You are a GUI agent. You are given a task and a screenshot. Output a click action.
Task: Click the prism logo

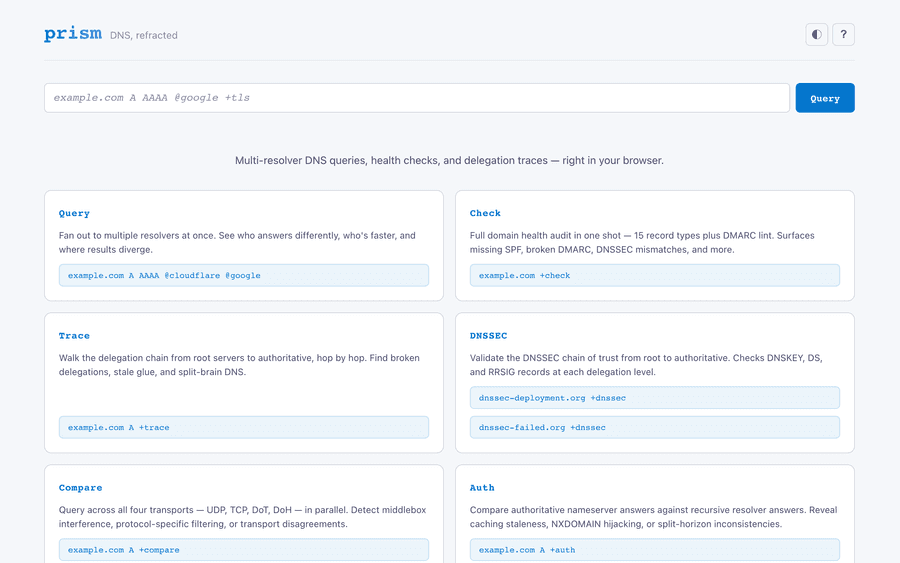(x=73, y=34)
